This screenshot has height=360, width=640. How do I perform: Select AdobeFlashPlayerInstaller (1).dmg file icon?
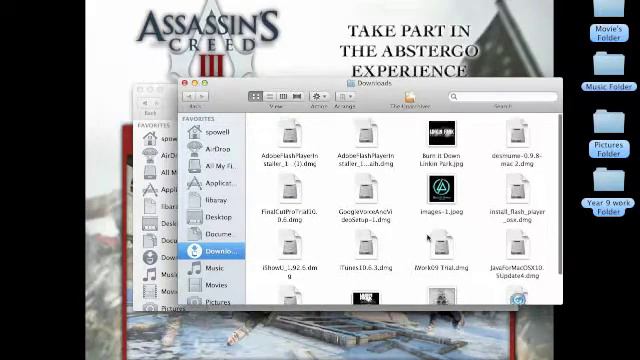tap(290, 133)
